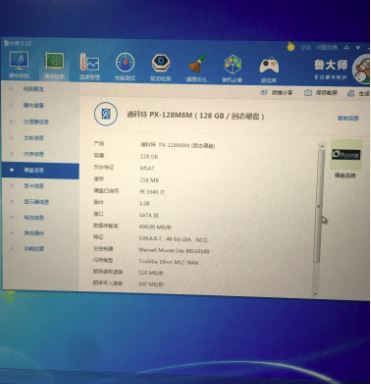This screenshot has height=384, width=371.
Task: Click the hard disk icon beside PX-128M6M
Action: (106, 114)
